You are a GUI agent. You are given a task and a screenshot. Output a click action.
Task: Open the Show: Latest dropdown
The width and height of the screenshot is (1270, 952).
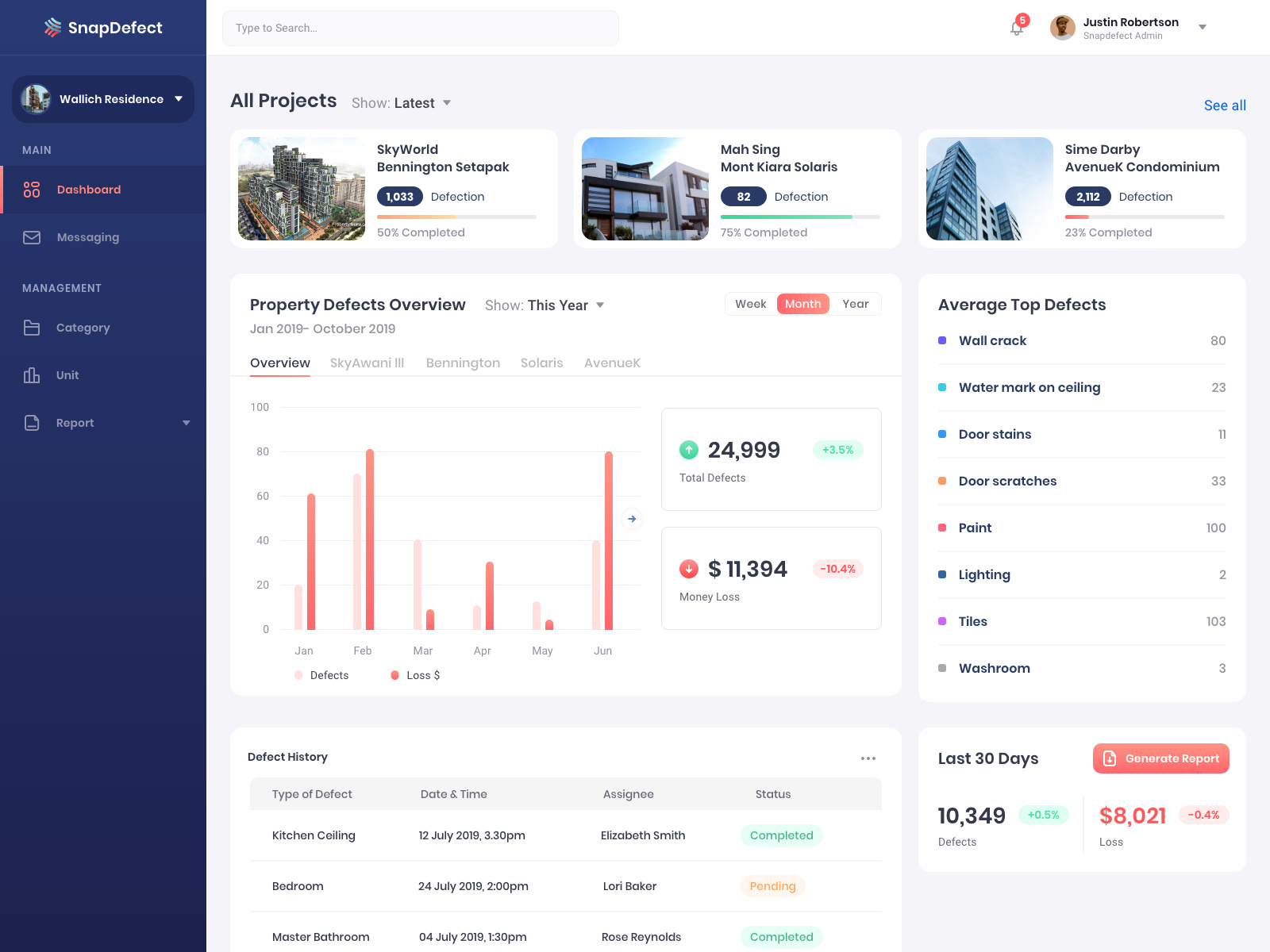[402, 102]
